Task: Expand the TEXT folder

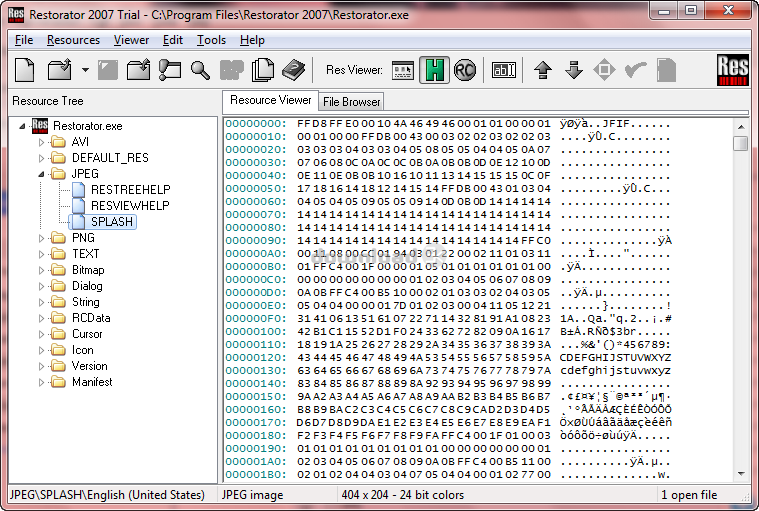Action: tap(41, 254)
